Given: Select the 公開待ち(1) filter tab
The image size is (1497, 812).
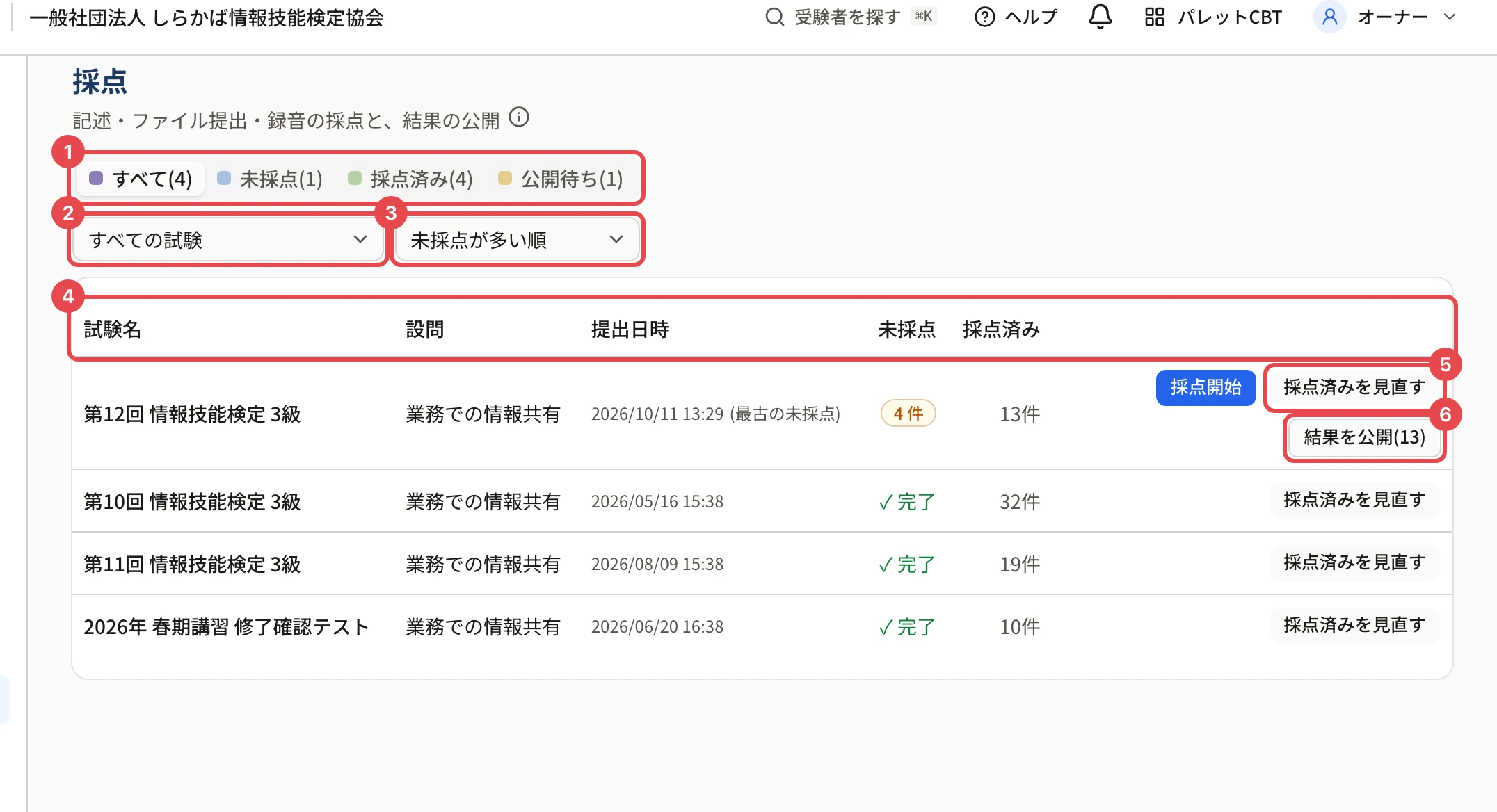Looking at the screenshot, I should pyautogui.click(x=561, y=179).
